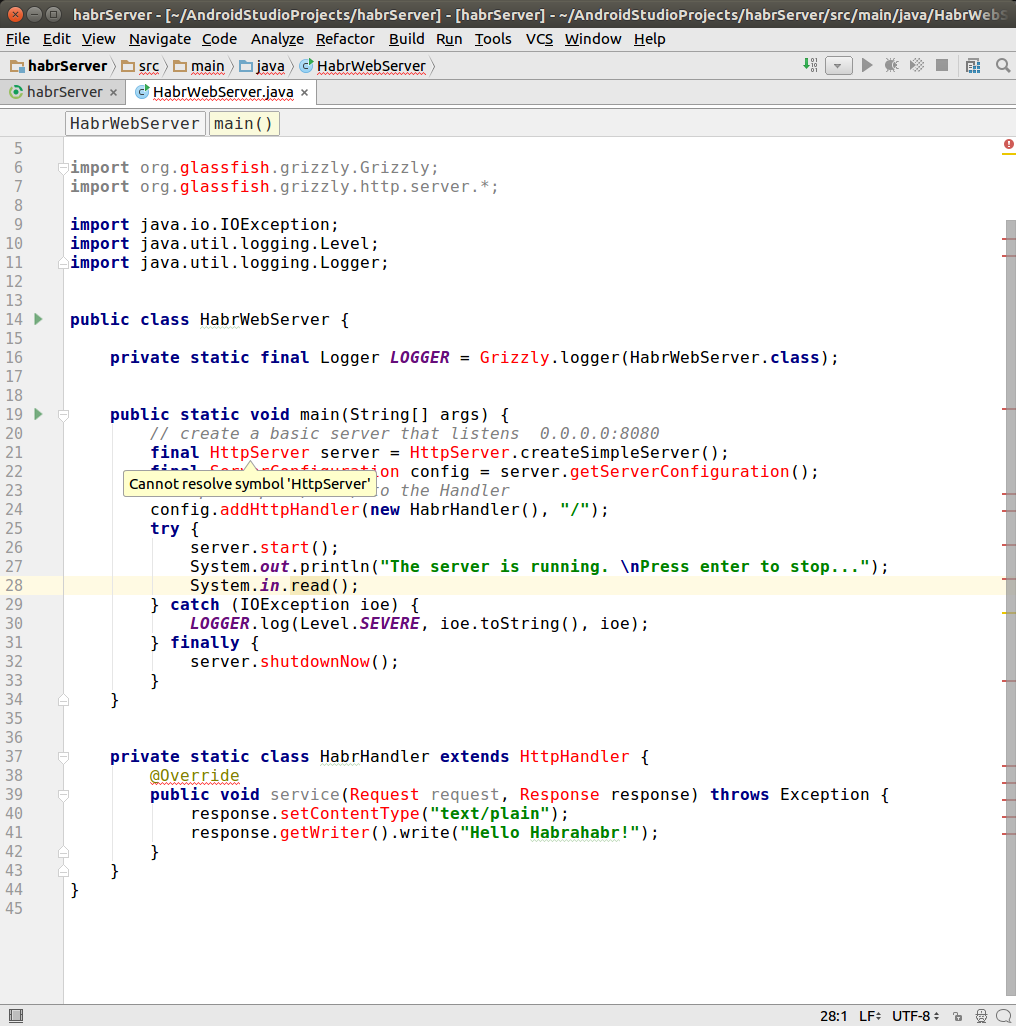Open the Navigate menu

160,39
